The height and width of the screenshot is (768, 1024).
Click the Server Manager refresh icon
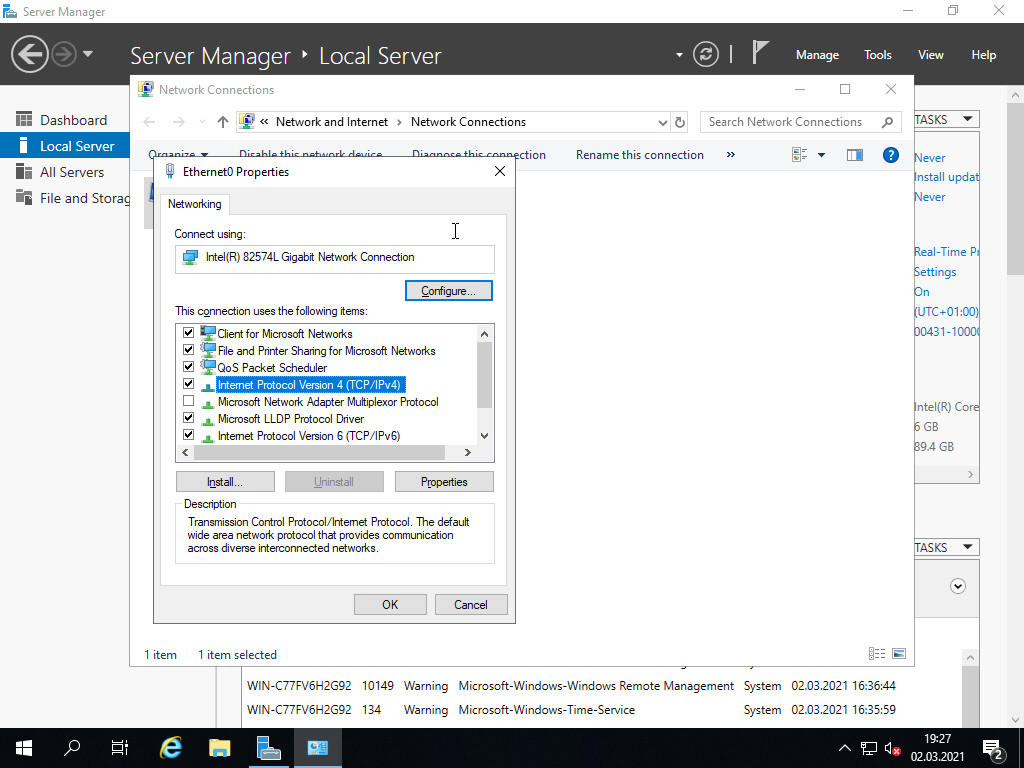coord(705,55)
